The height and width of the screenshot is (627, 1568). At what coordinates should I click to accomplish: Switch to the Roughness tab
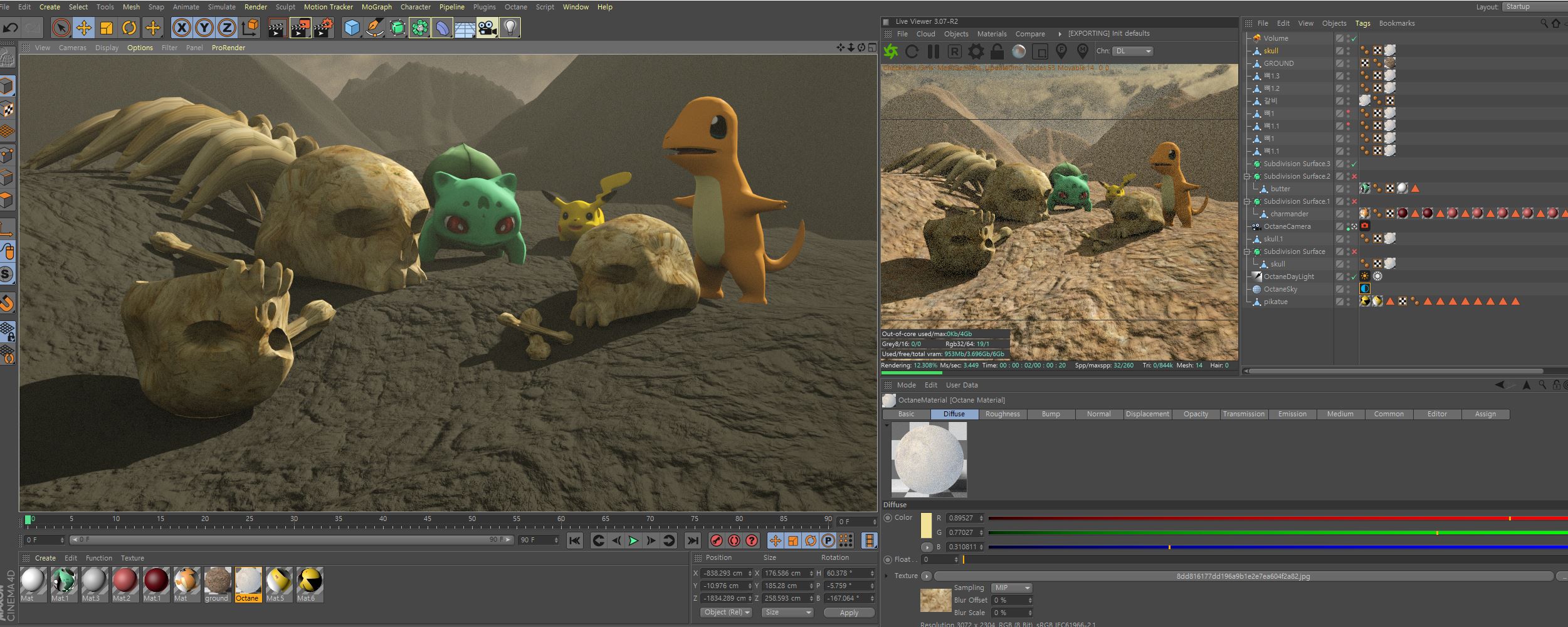pos(1002,414)
